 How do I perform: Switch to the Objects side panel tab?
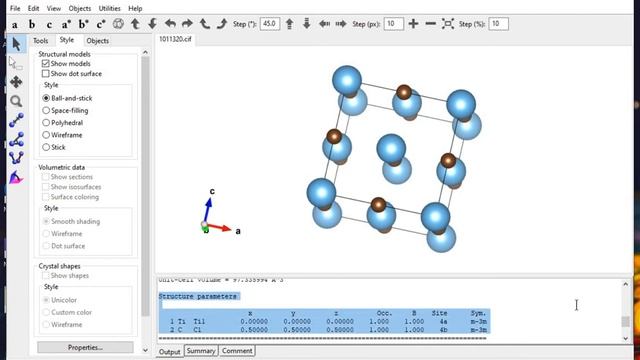point(98,40)
